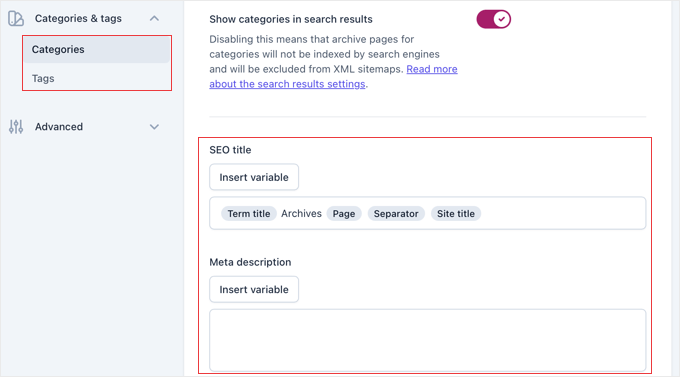This screenshot has height=377, width=680.
Task: Open Read more about search results settings link
Action: pos(333,76)
